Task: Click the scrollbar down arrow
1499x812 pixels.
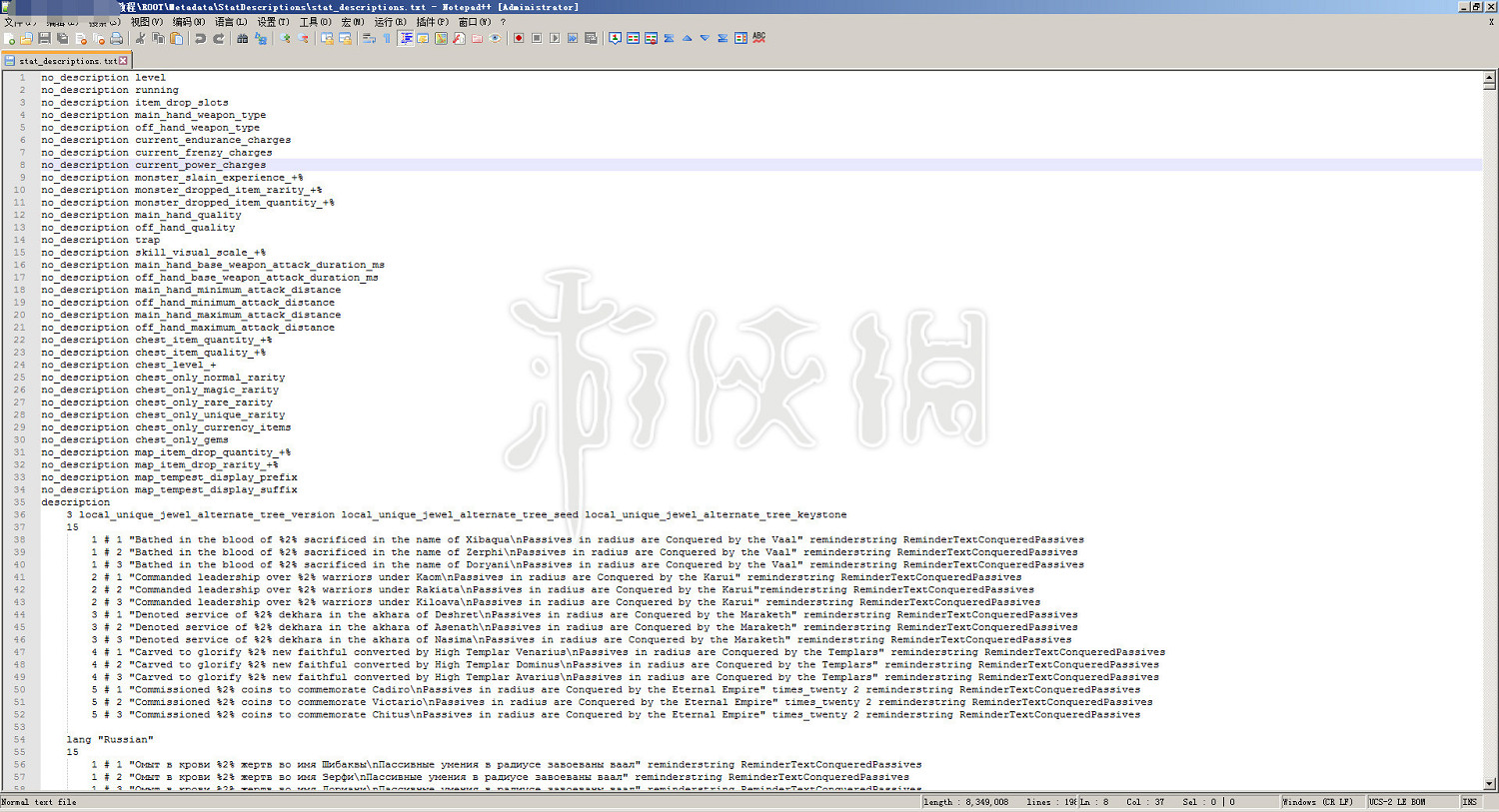Action: [1489, 784]
